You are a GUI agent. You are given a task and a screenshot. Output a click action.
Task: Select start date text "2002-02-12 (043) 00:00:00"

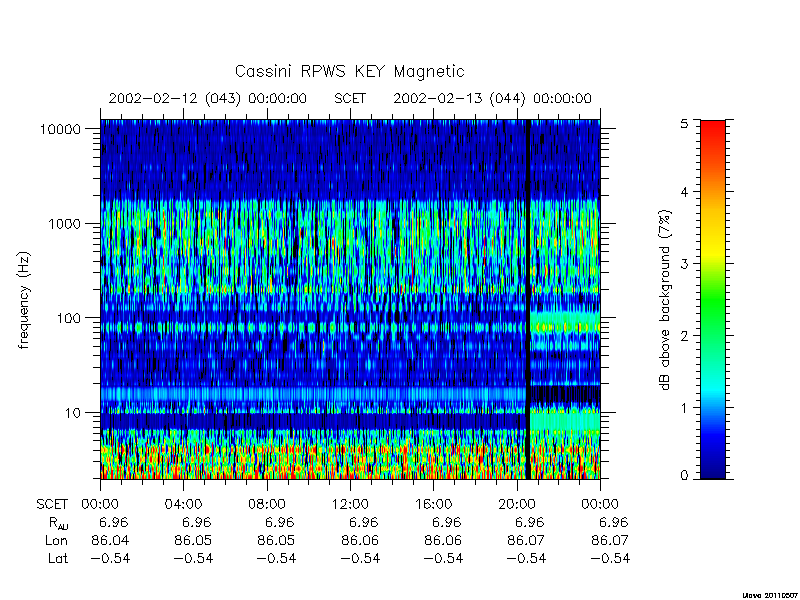[x=208, y=98]
